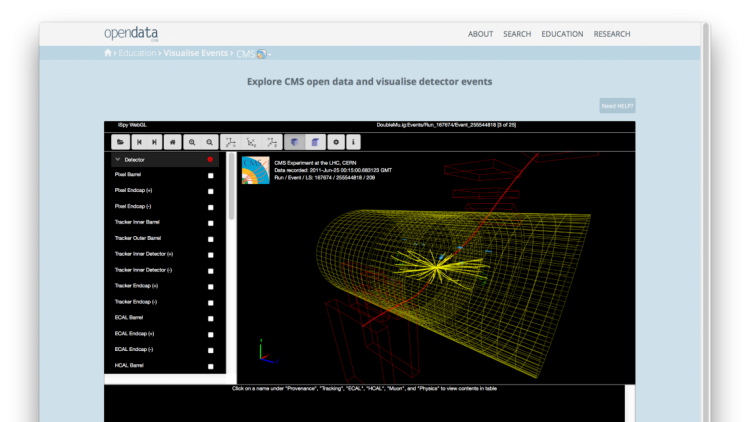Zoom out of the detector view
Viewport: 750px width, 422px height.
click(x=210, y=142)
